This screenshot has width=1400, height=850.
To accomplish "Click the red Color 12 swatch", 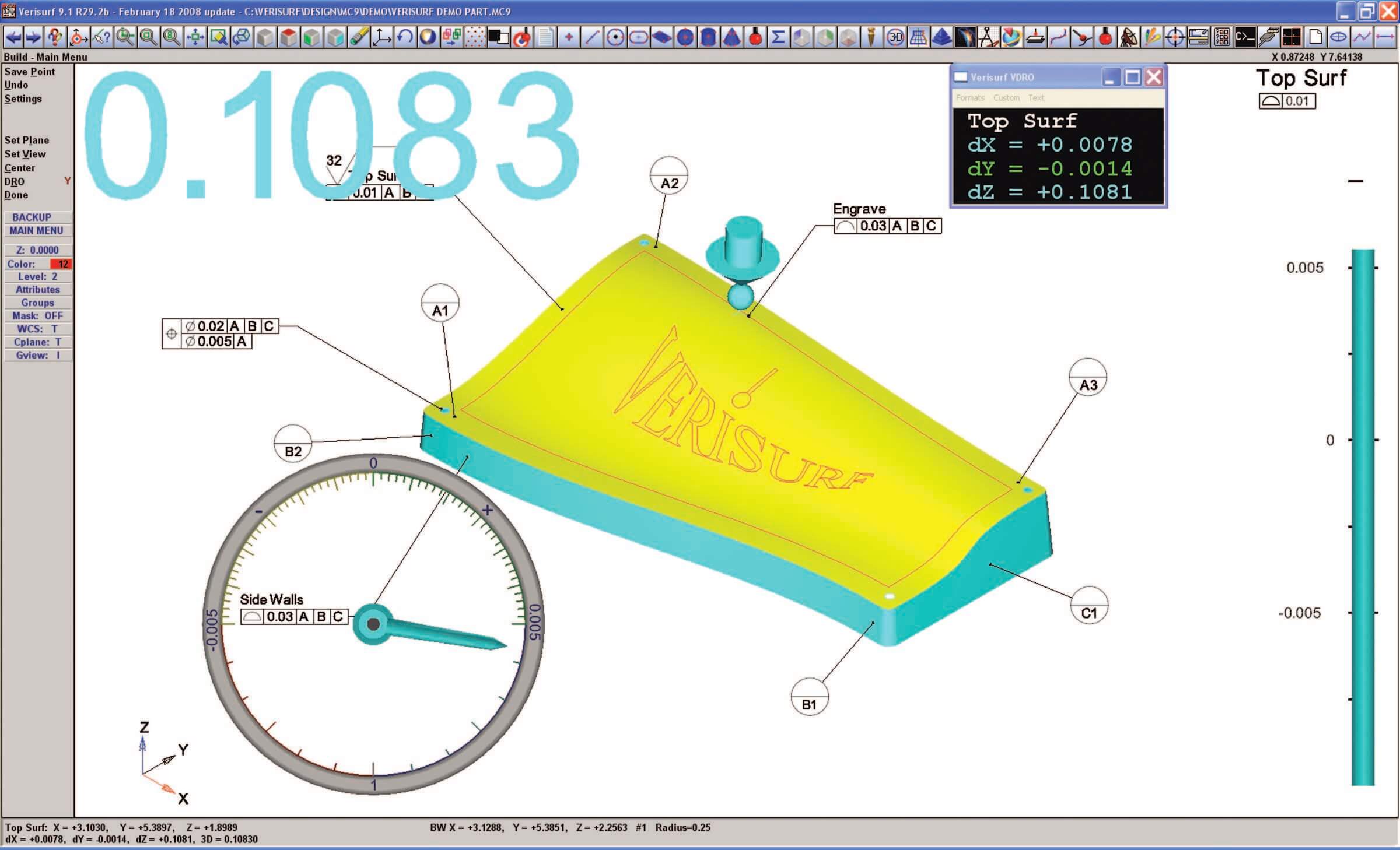I will point(61,264).
